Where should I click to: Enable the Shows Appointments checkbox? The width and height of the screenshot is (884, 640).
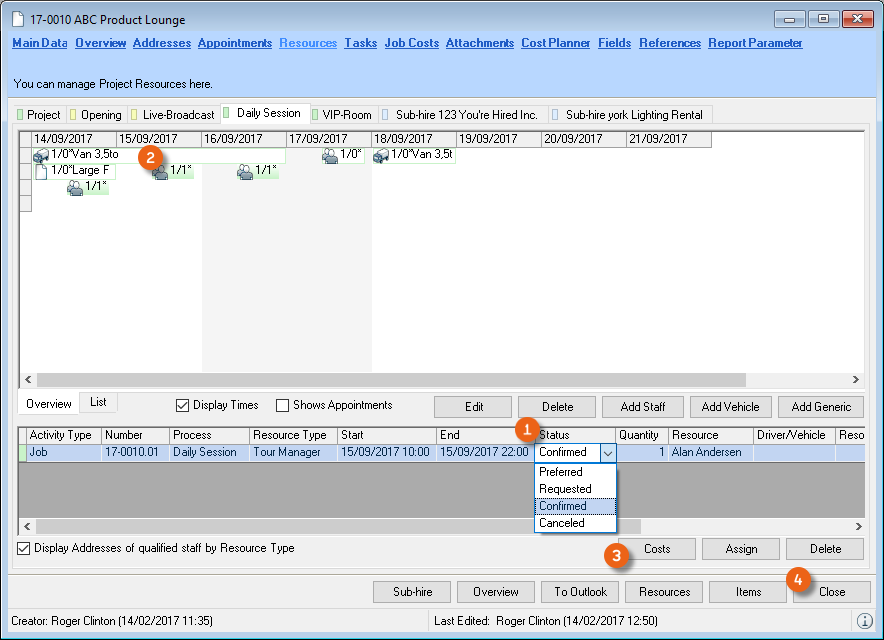pyautogui.click(x=282, y=405)
